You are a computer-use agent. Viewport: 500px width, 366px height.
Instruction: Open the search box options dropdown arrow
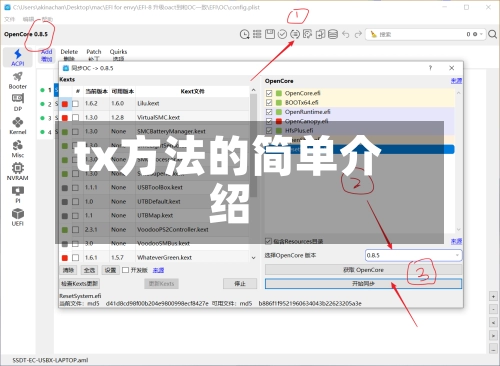click(481, 34)
